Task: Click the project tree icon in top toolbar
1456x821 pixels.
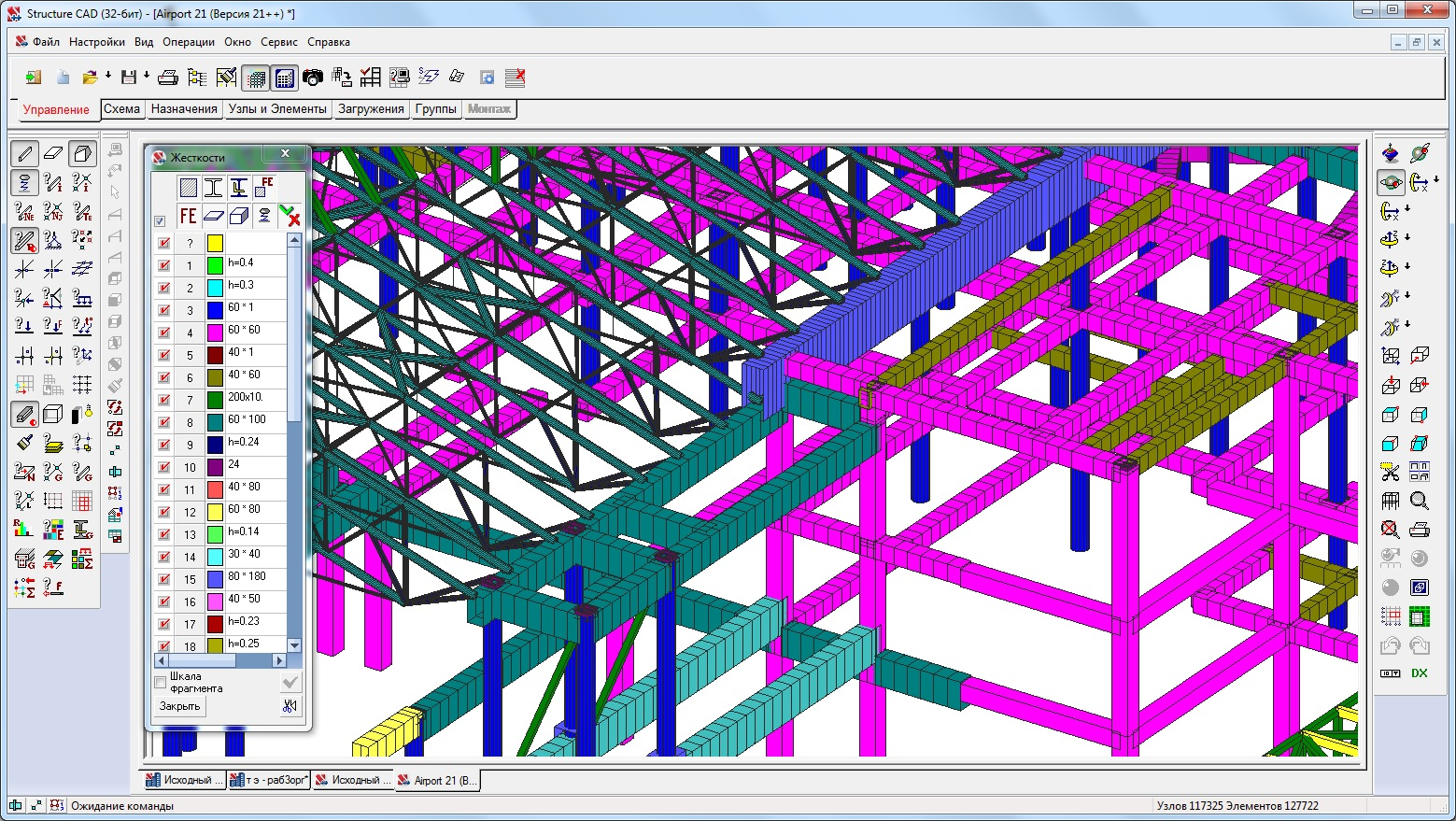Action: tap(197, 78)
